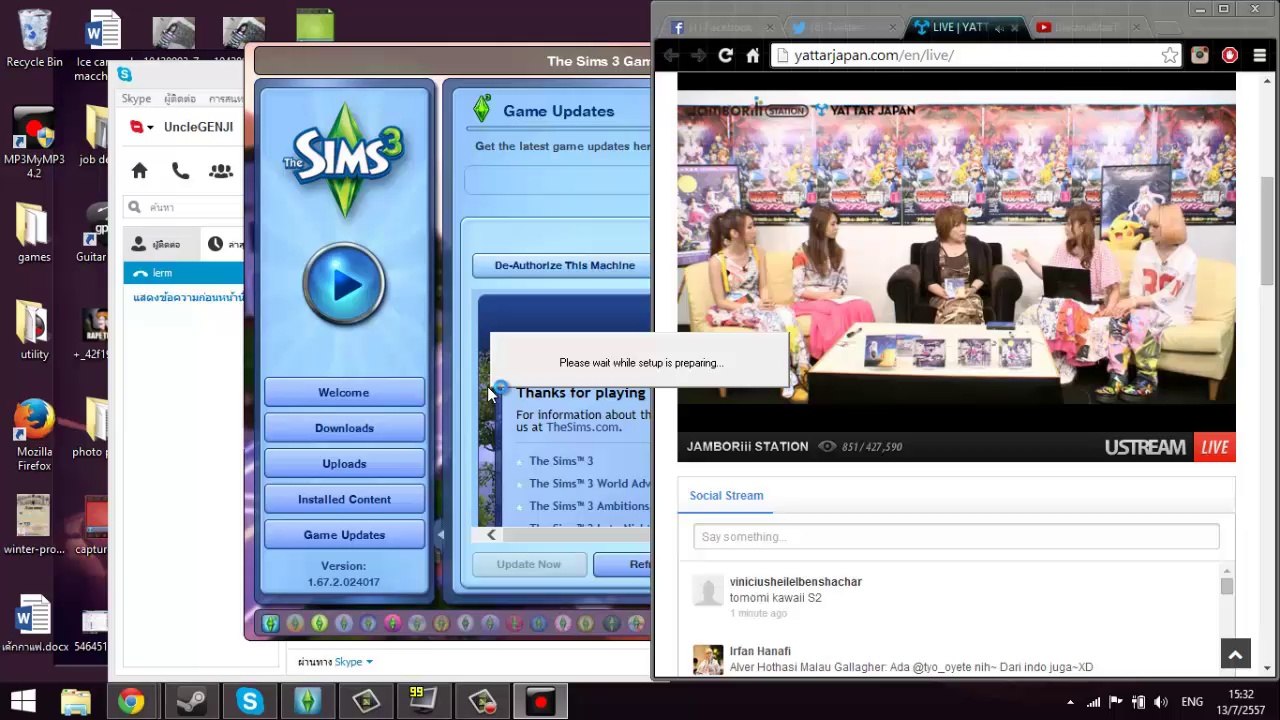Click the Instagram extension icon
Viewport: 1280px width, 720px height.
point(1200,56)
